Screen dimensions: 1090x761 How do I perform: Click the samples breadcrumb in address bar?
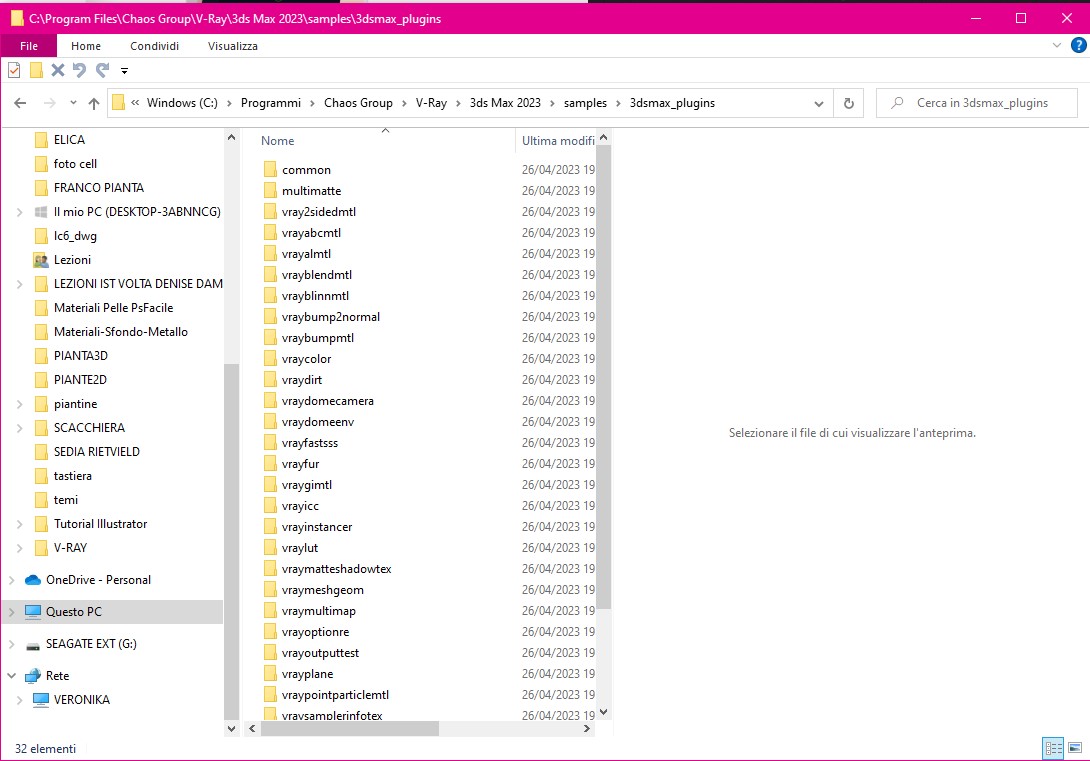point(585,103)
